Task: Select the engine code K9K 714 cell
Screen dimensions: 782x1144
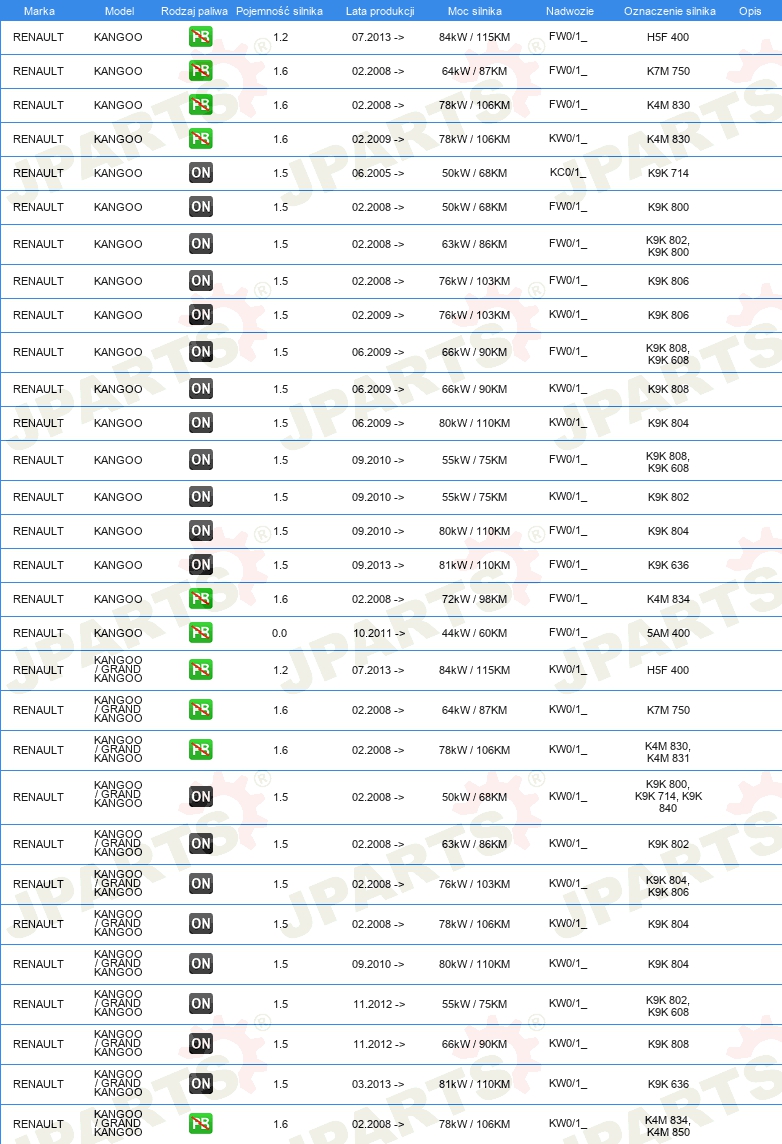Action: pyautogui.click(x=668, y=173)
